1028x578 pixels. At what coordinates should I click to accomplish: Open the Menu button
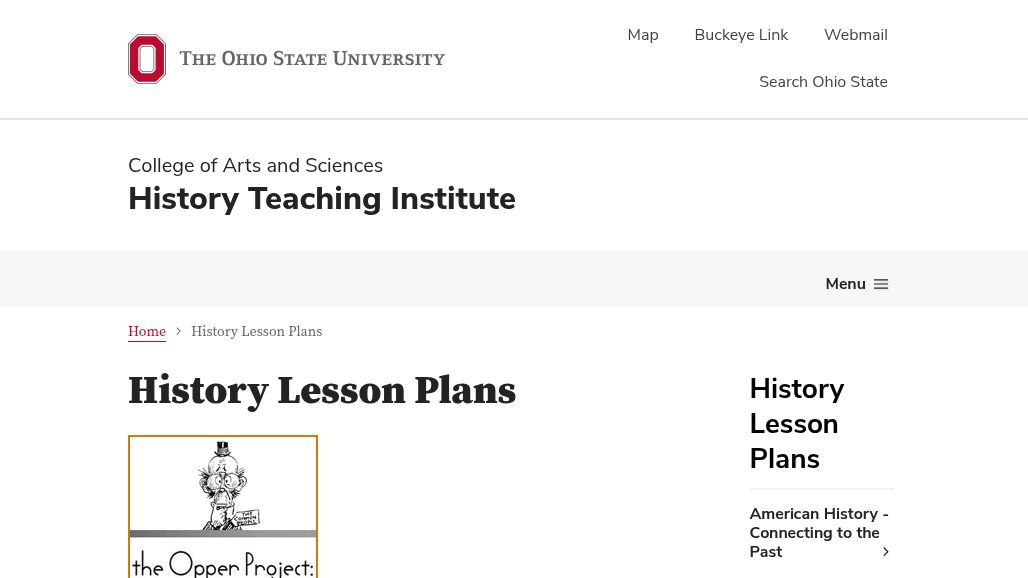pyautogui.click(x=856, y=284)
